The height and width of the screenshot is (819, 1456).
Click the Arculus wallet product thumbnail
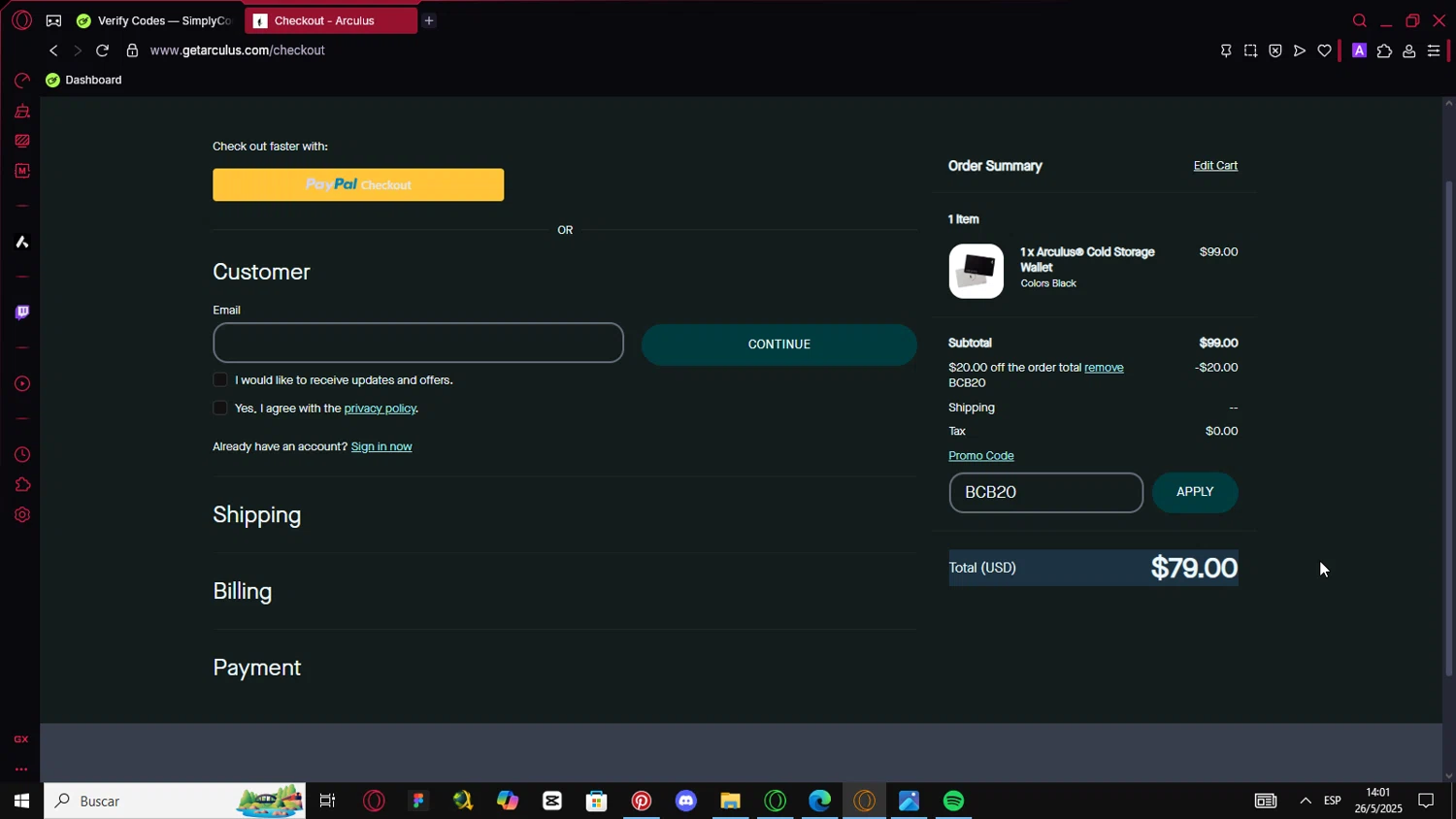coord(976,271)
